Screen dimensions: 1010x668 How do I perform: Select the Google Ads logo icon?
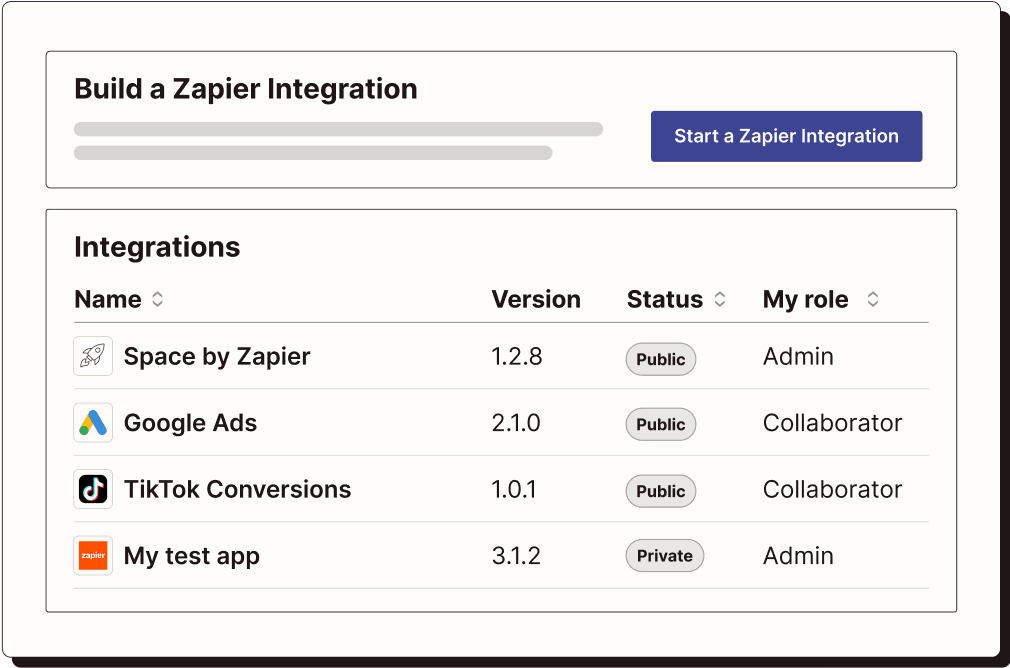pyautogui.click(x=93, y=423)
